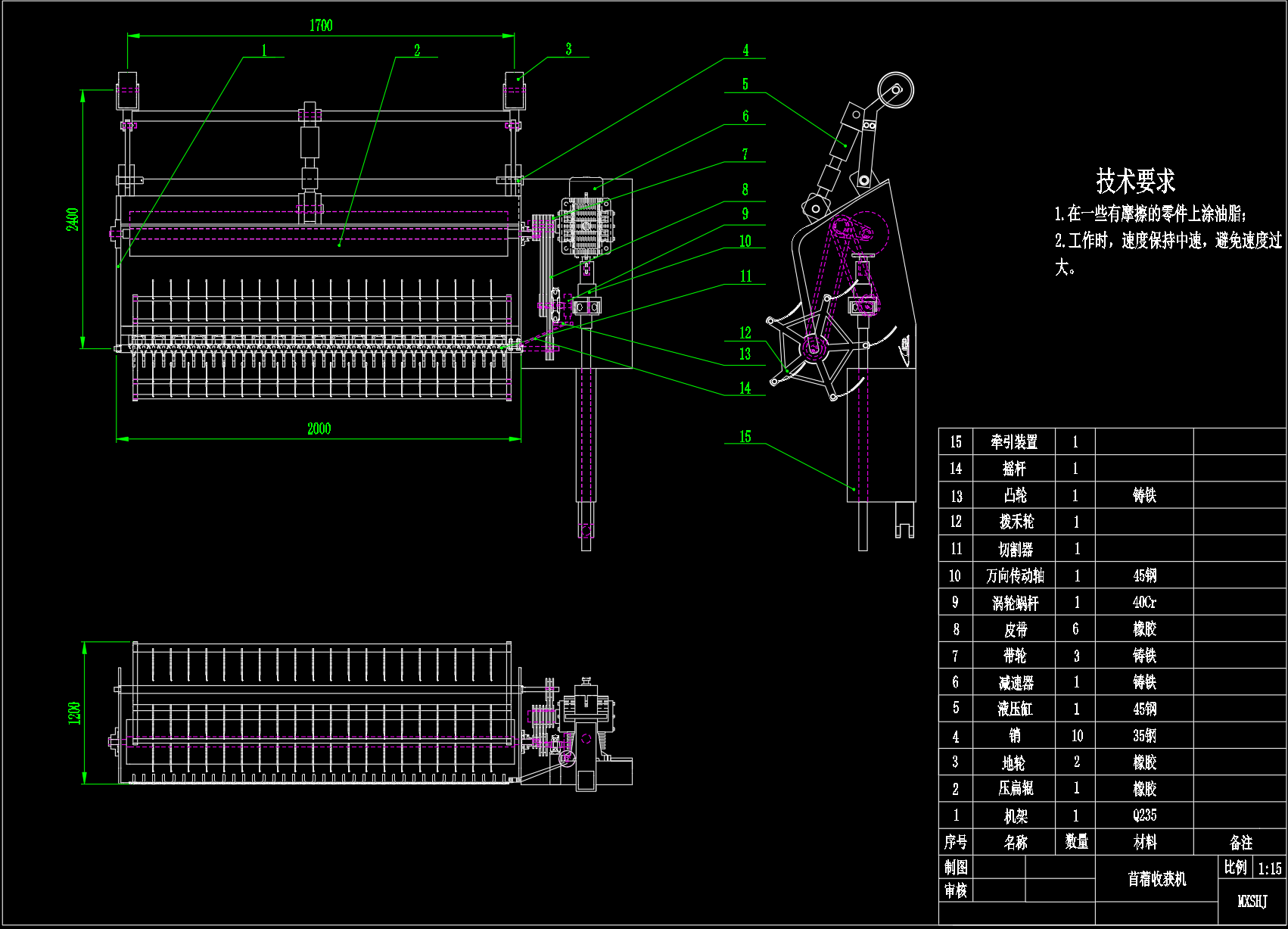Select the 制图 label in title block
The width and height of the screenshot is (1288, 929).
click(956, 867)
